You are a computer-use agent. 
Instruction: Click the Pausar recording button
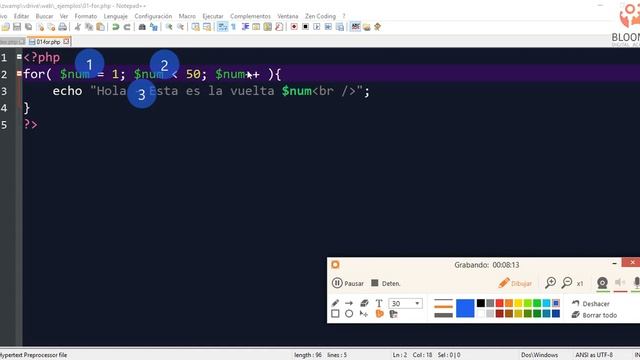(x=348, y=283)
